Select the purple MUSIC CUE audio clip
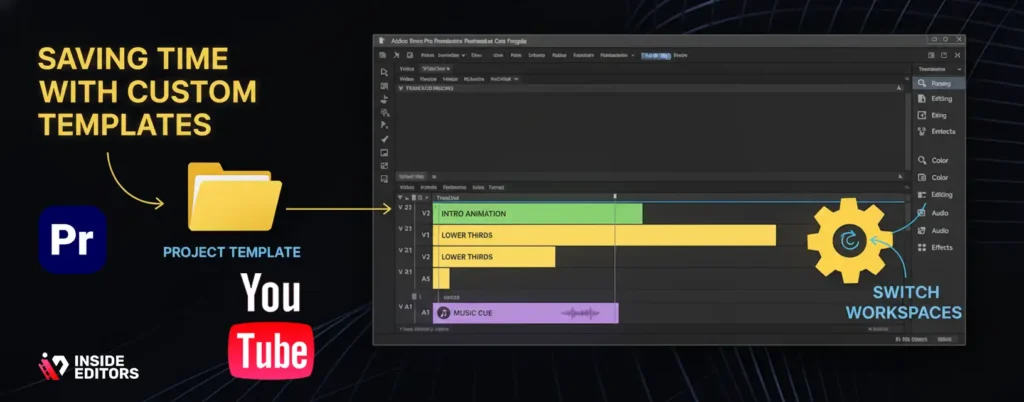Image resolution: width=1024 pixels, height=402 pixels. (525, 313)
